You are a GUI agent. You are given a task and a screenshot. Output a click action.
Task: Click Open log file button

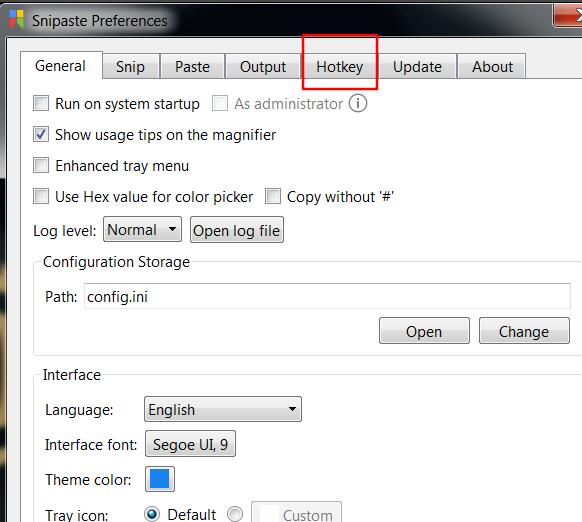click(237, 230)
